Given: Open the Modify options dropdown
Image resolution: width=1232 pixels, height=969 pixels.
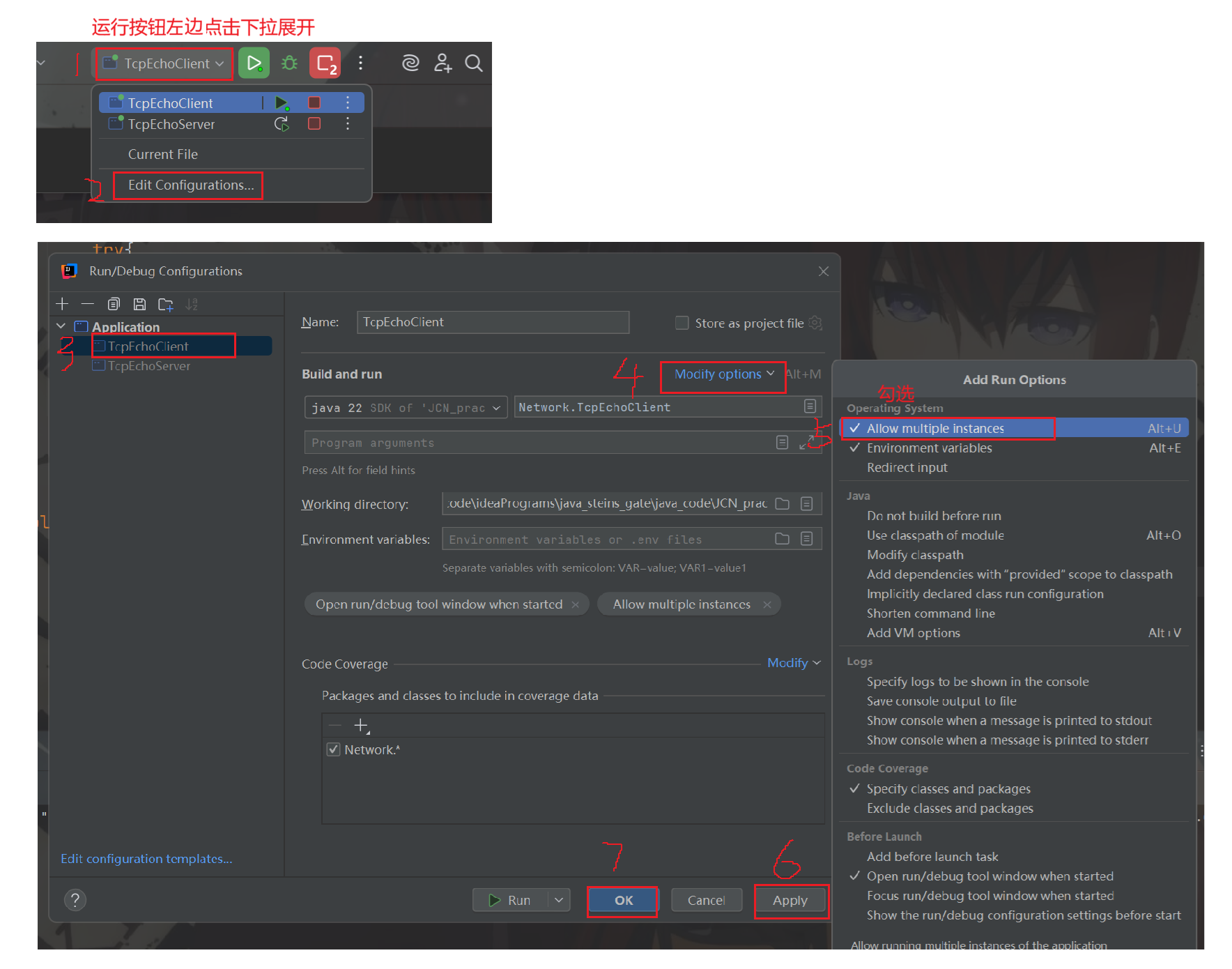Looking at the screenshot, I should click(724, 374).
